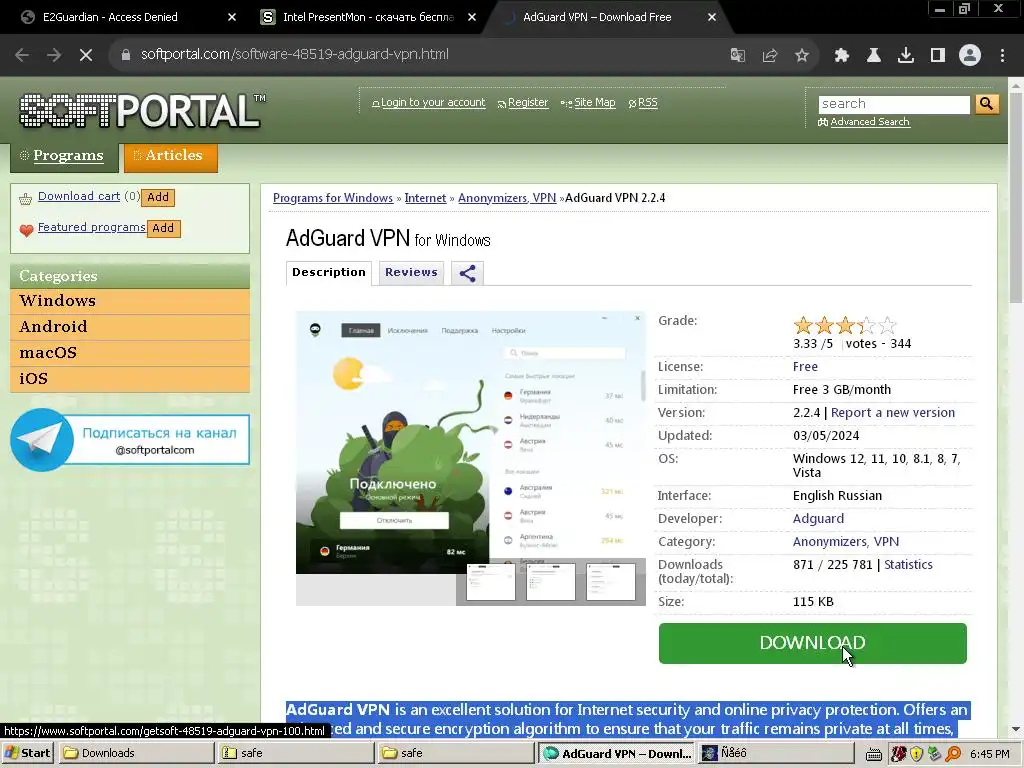Select the third small screenshot thumbnail
This screenshot has width=1024, height=768.
[x=611, y=582]
